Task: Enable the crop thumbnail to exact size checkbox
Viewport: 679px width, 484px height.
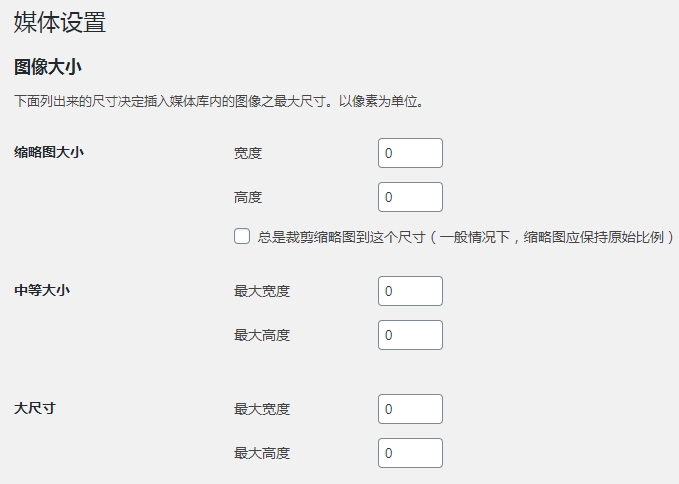Action: pyautogui.click(x=241, y=237)
